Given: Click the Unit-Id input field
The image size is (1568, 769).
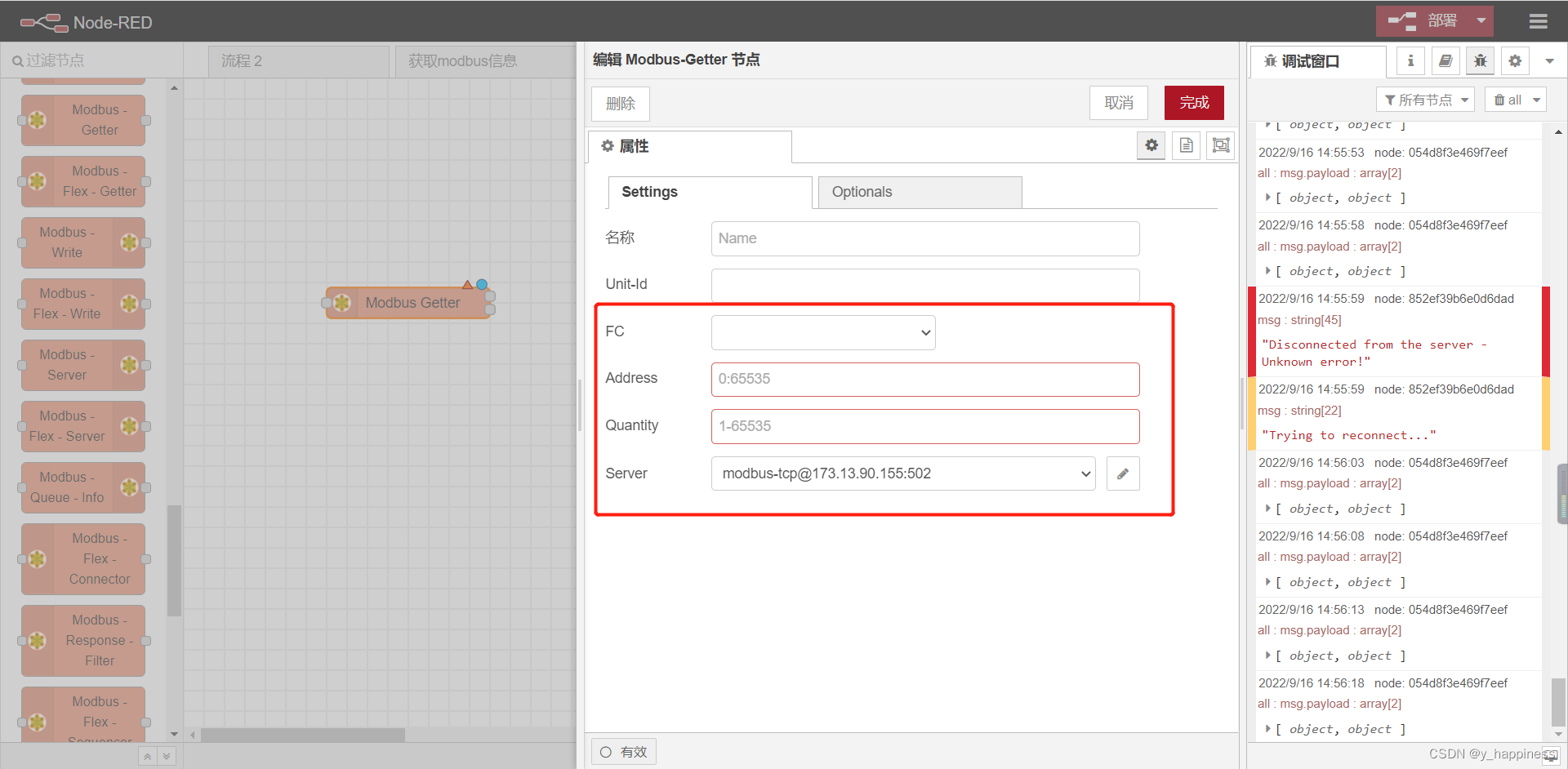Looking at the screenshot, I should pyautogui.click(x=925, y=285).
